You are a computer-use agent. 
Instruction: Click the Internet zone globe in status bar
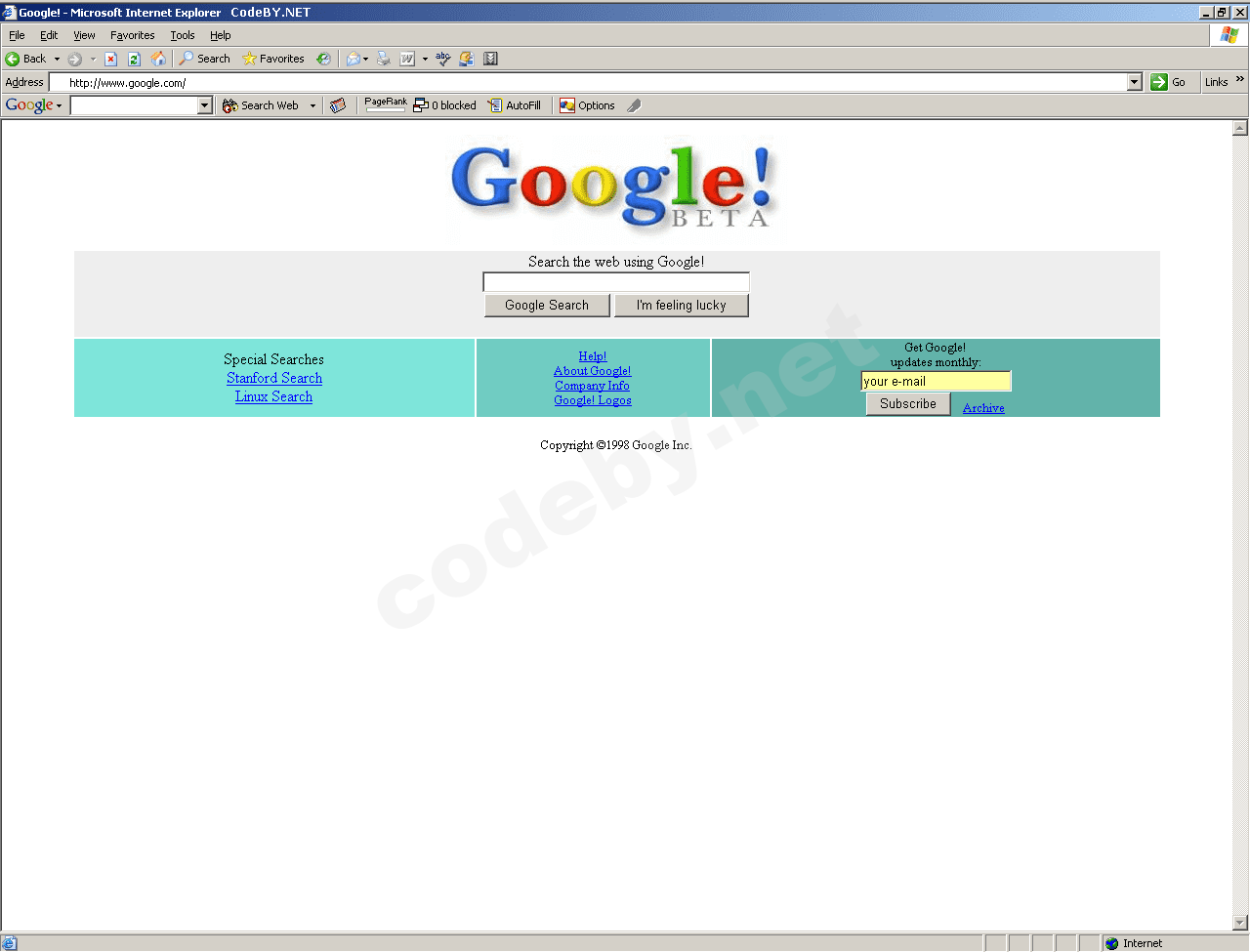click(x=1111, y=943)
